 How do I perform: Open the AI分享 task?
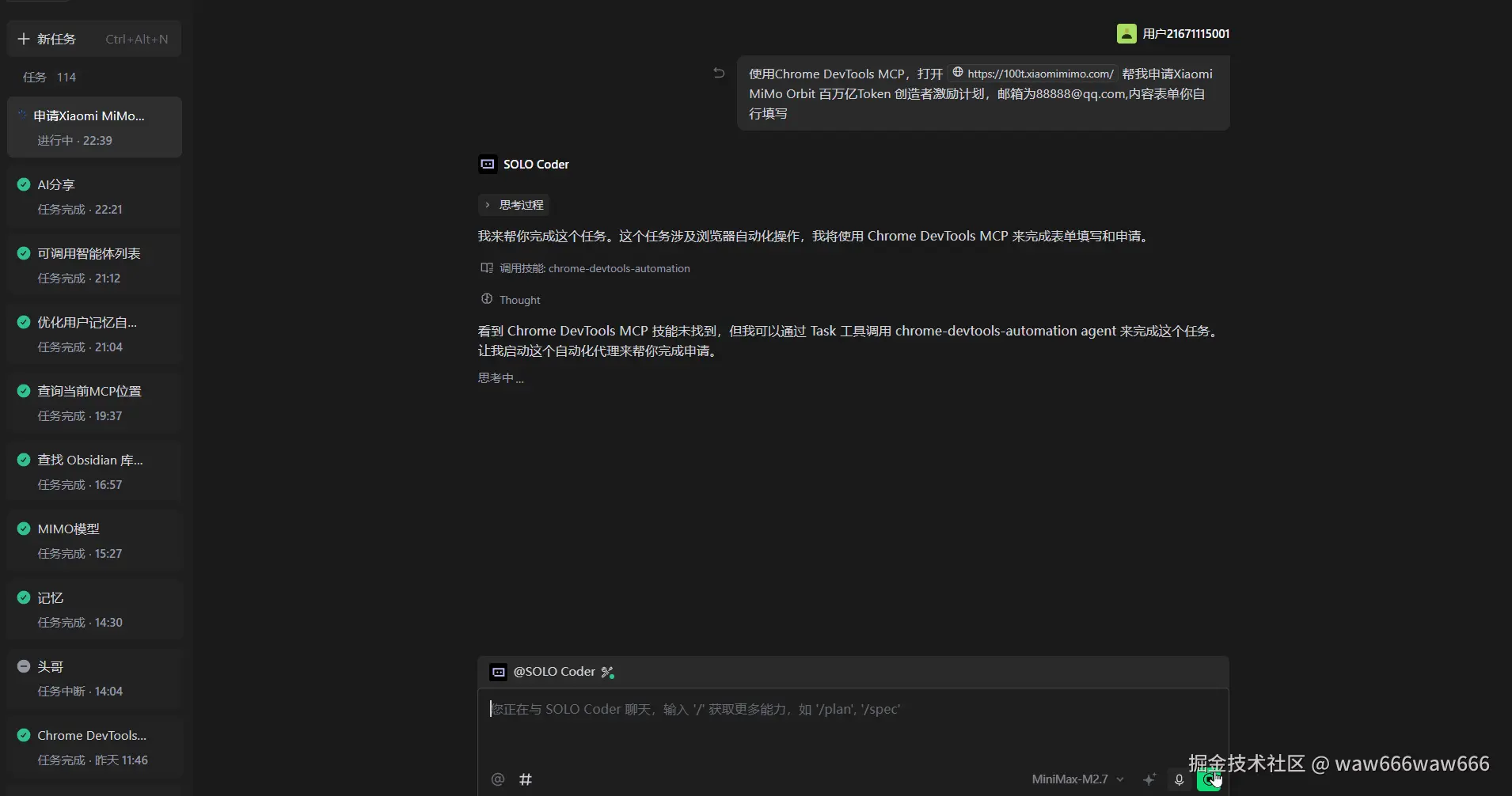tap(94, 196)
